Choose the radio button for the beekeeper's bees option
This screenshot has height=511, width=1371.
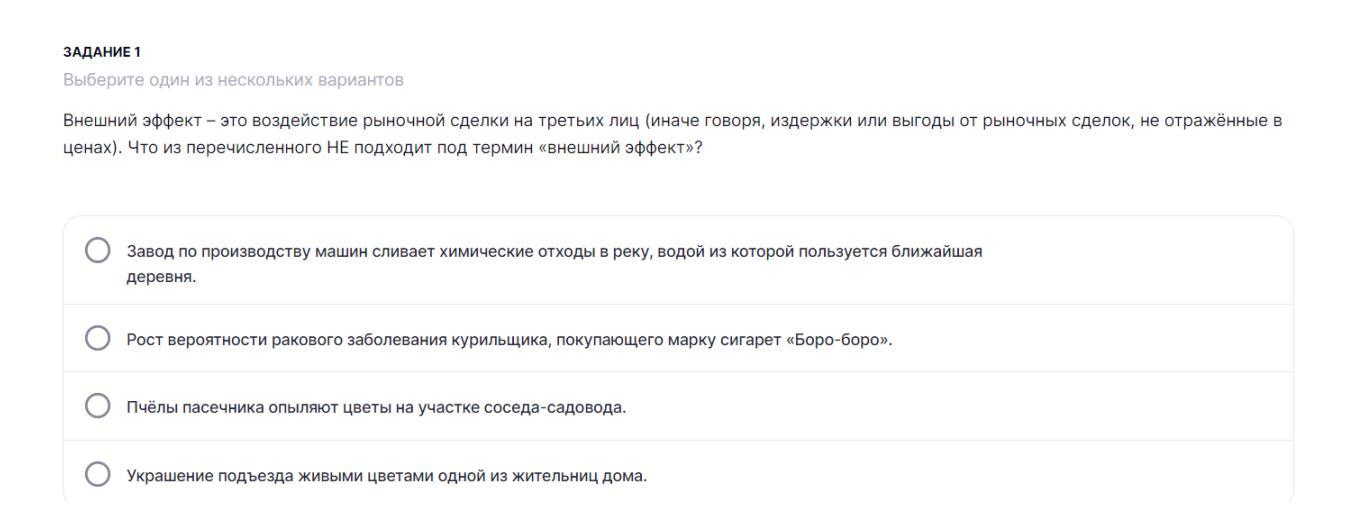click(98, 407)
